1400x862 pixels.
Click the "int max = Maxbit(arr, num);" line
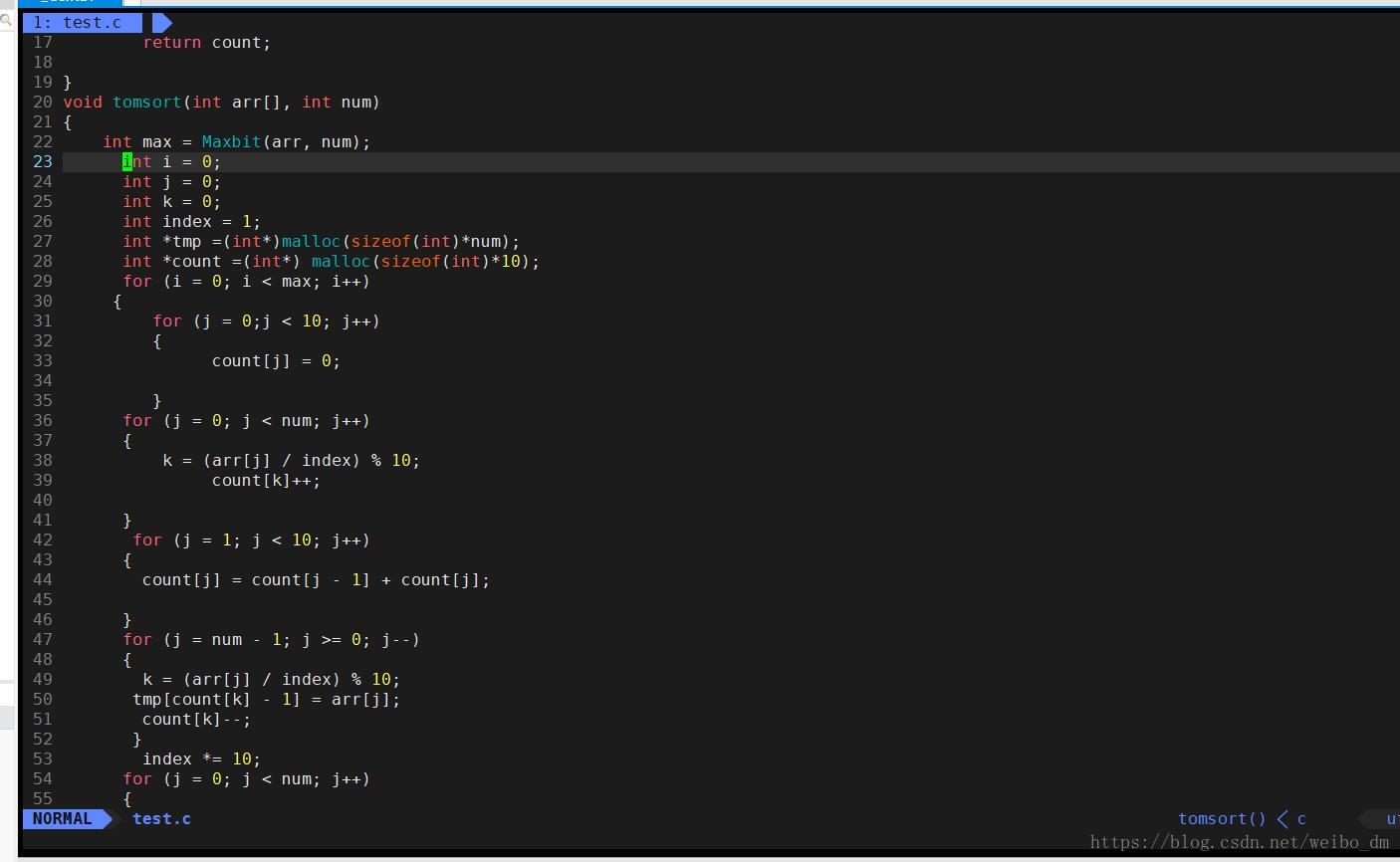pyautogui.click(x=237, y=141)
